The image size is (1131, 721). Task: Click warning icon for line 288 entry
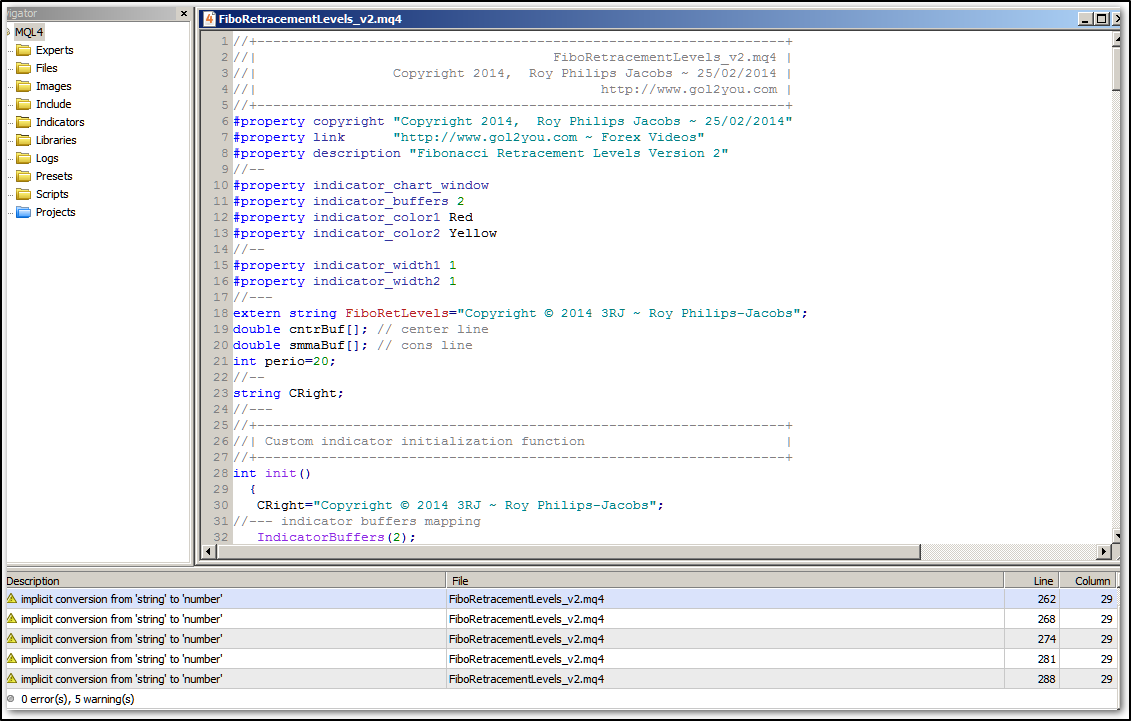(x=12, y=679)
